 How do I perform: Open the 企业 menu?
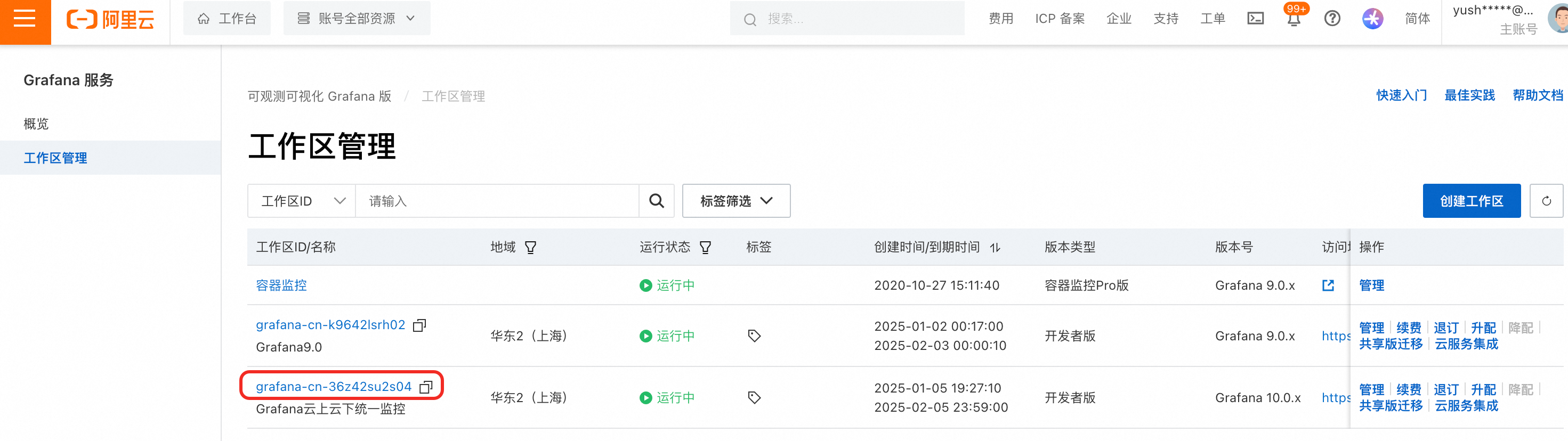1119,19
